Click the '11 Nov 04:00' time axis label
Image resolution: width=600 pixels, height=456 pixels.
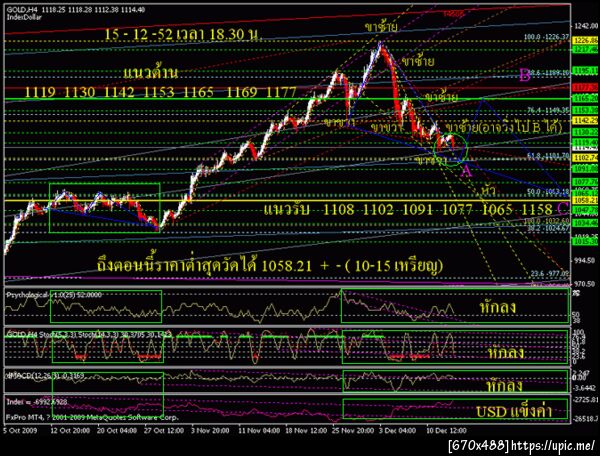(259, 430)
